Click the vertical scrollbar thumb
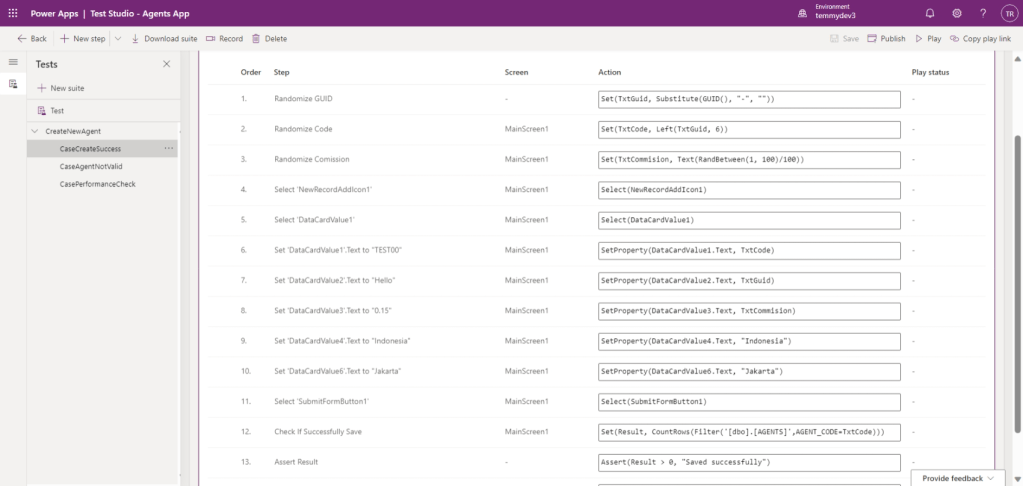The image size is (1023, 486). coord(1016,284)
